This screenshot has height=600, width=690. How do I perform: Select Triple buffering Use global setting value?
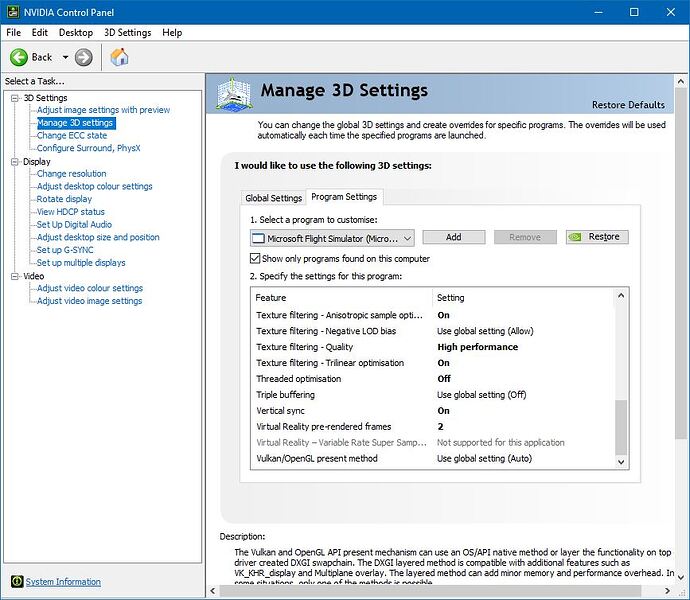(481, 395)
